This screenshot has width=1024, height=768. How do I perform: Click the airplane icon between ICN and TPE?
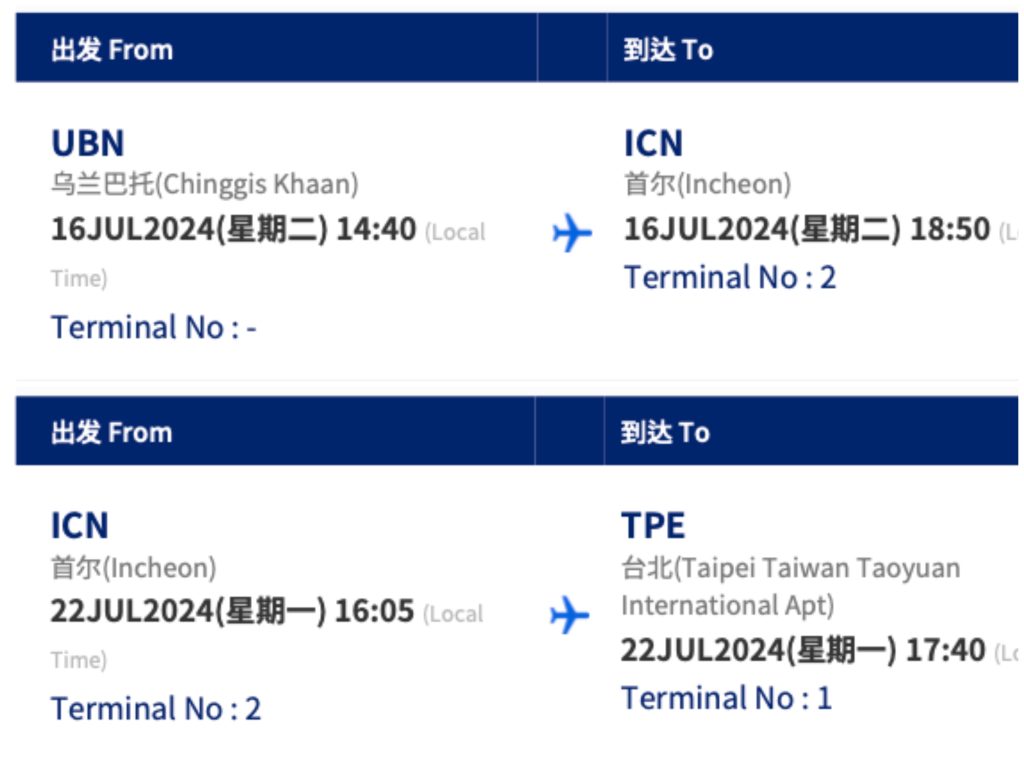(569, 615)
